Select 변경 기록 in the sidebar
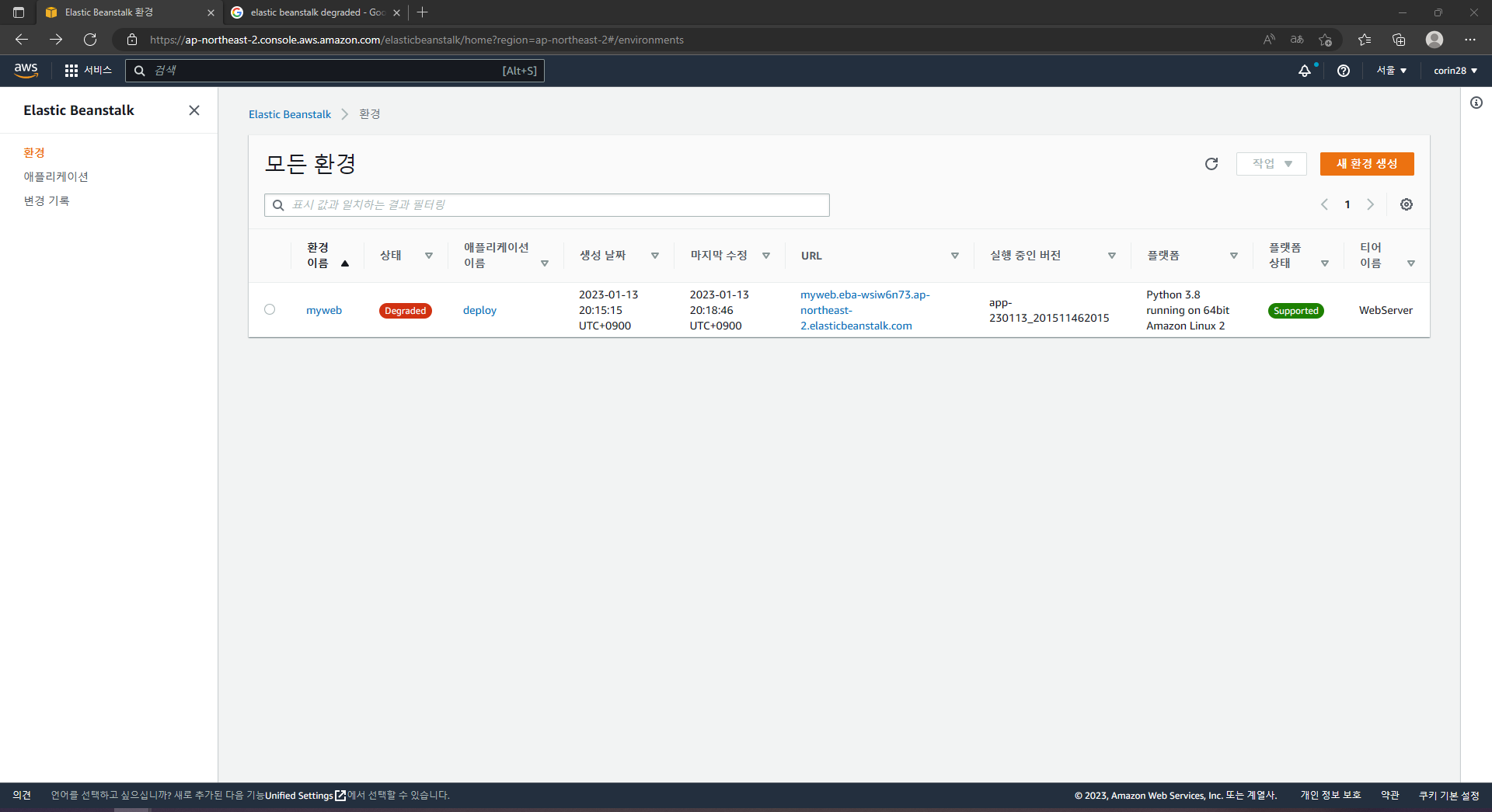 [x=47, y=201]
